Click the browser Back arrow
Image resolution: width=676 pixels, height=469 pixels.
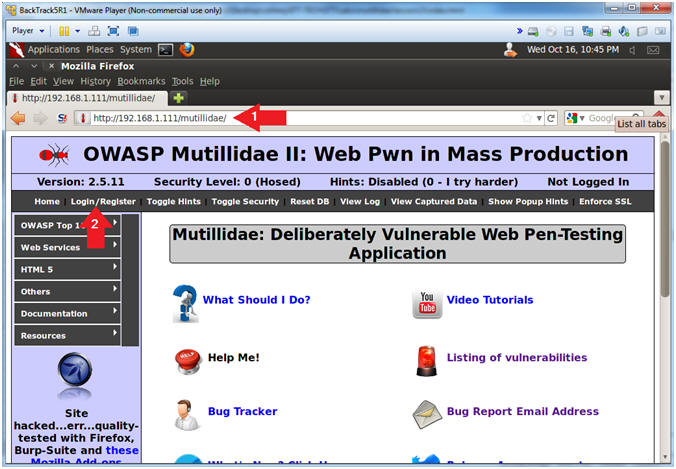[x=18, y=118]
